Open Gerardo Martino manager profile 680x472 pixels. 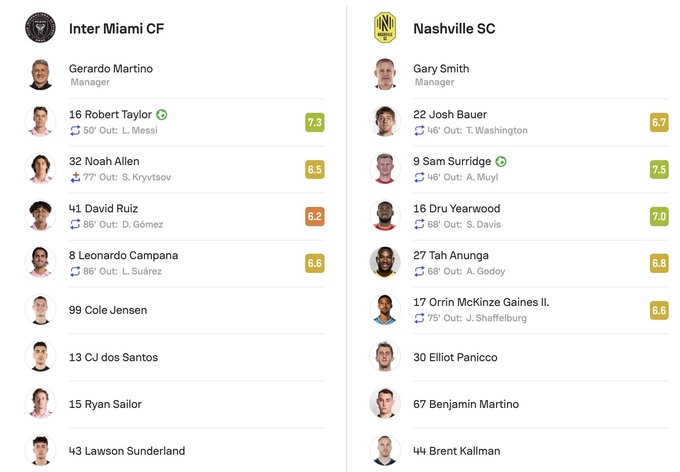(111, 69)
